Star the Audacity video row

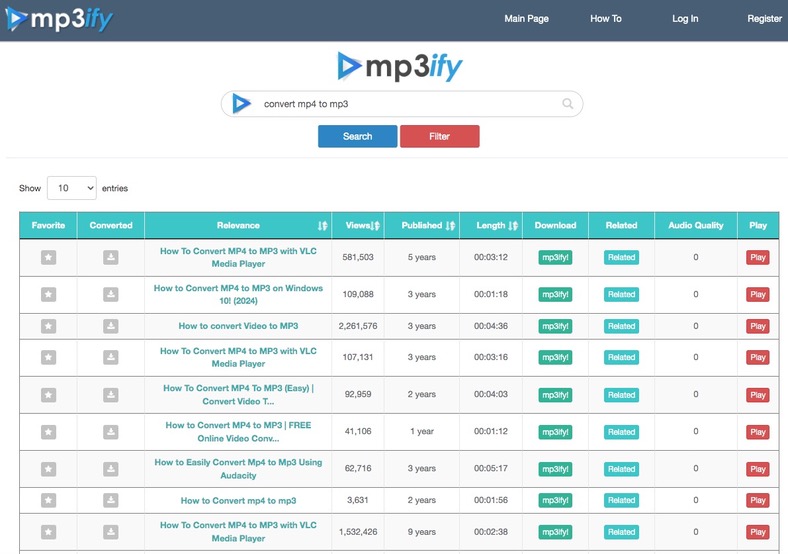point(48,469)
